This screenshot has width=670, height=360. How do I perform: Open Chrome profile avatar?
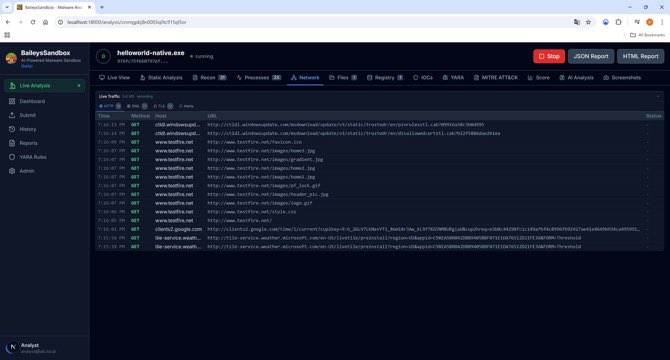click(x=649, y=22)
